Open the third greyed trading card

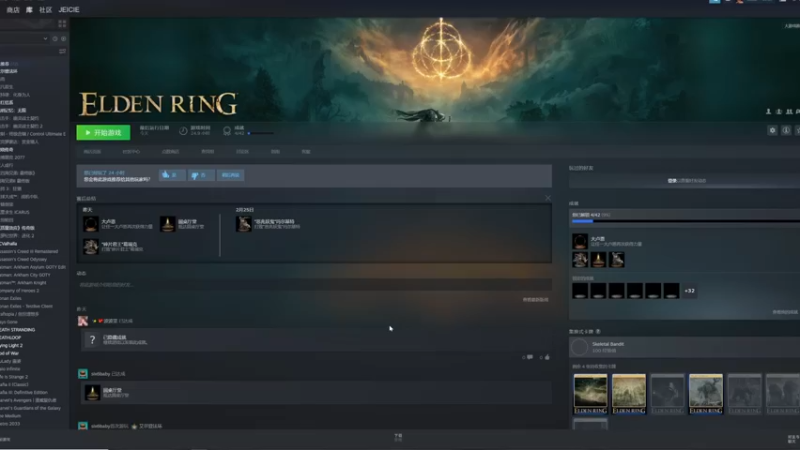tap(667, 394)
